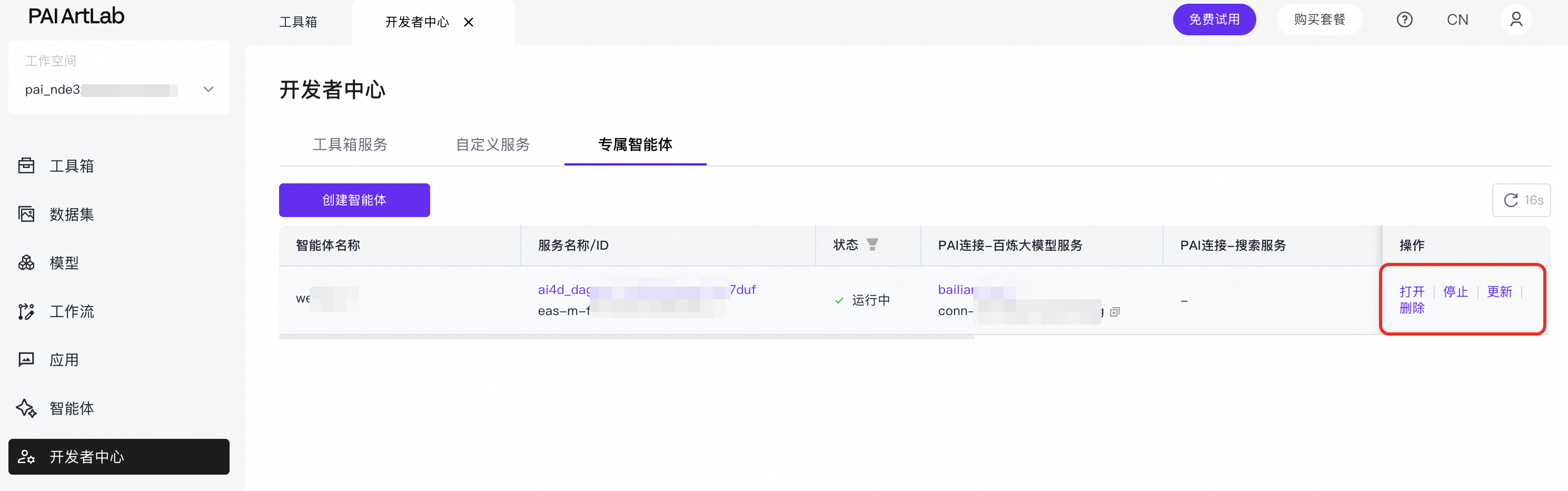Click the refresh timer button
Image resolution: width=1568 pixels, height=491 pixels.
1521,200
